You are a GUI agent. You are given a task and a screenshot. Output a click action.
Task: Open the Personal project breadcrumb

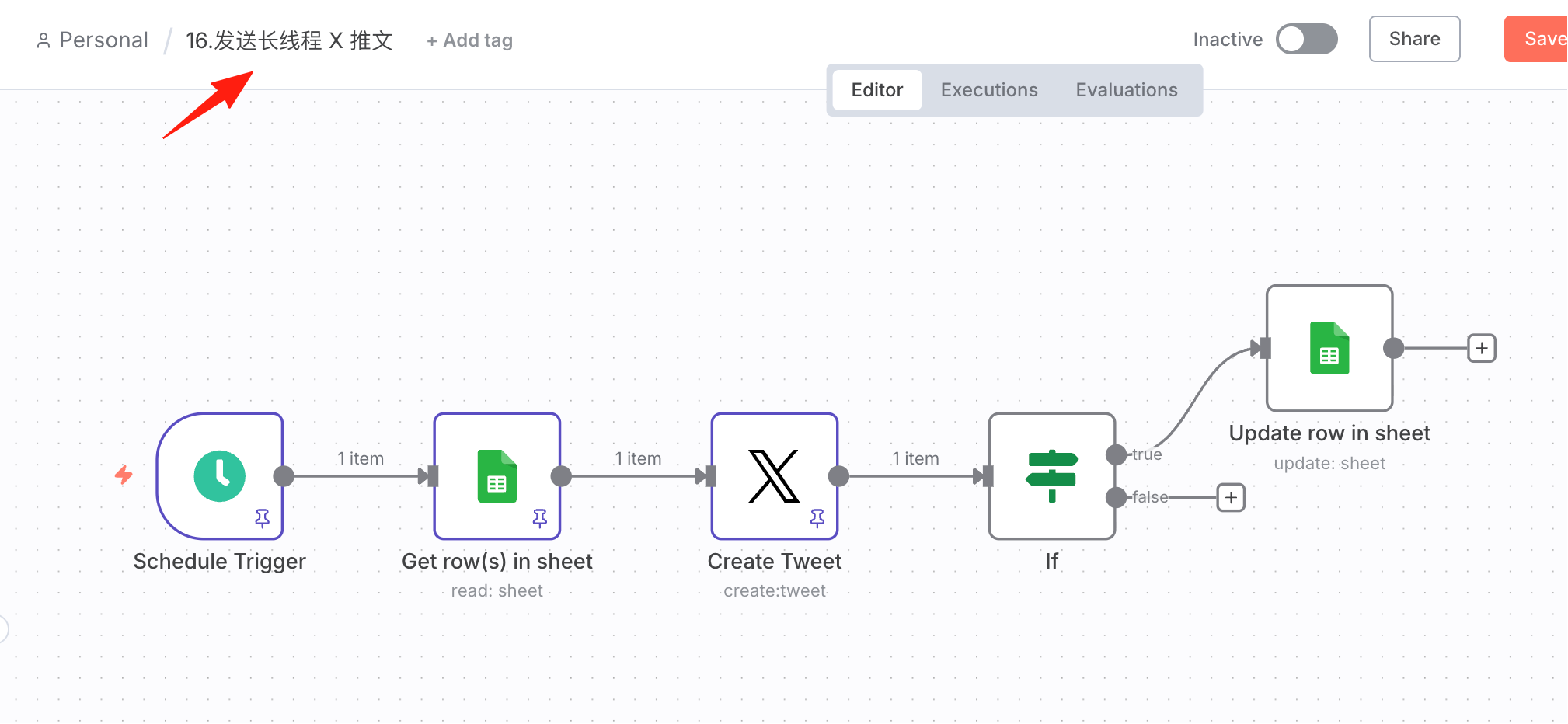(92, 40)
